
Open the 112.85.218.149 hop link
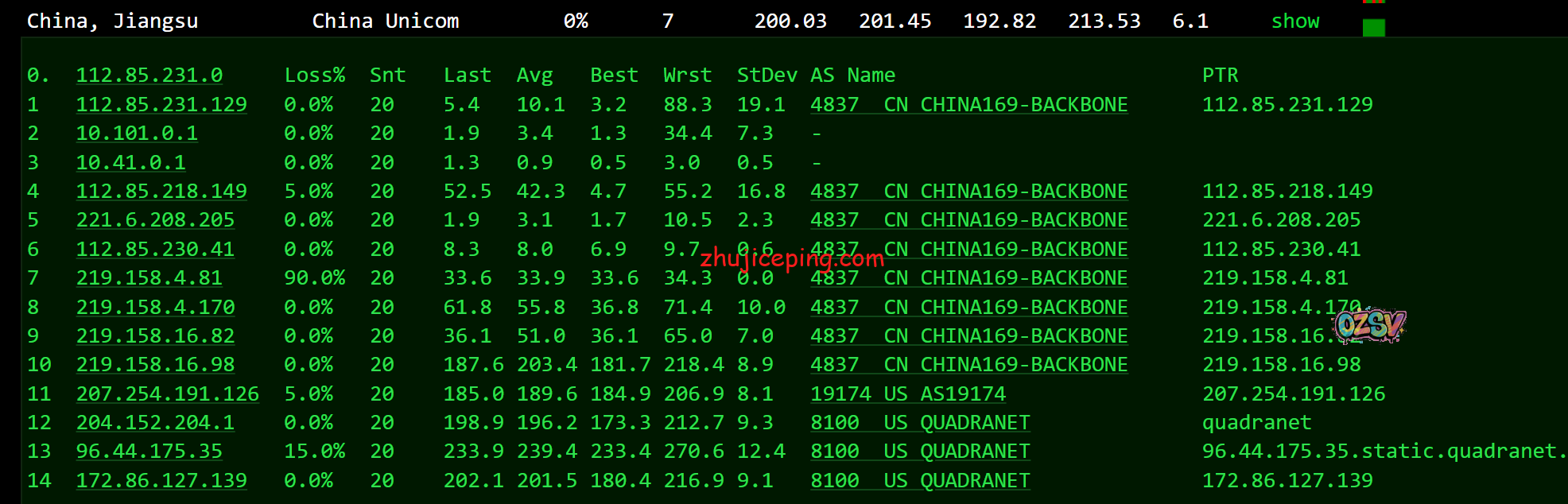[x=161, y=192]
